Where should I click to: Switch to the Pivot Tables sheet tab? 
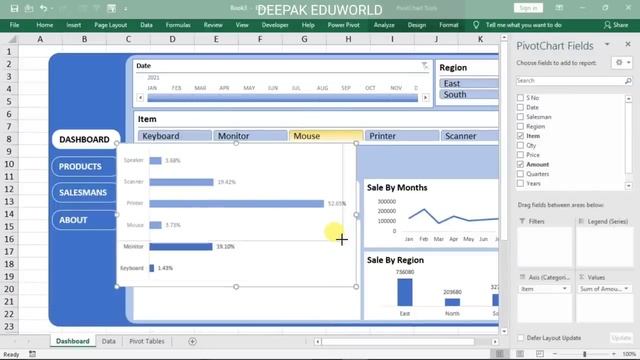tap(147, 341)
